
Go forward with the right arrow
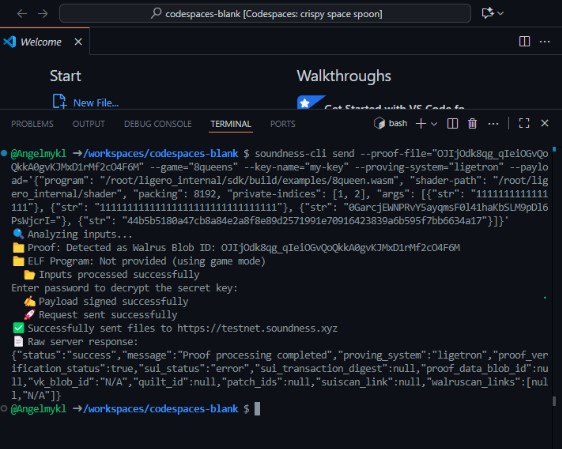pos(43,14)
